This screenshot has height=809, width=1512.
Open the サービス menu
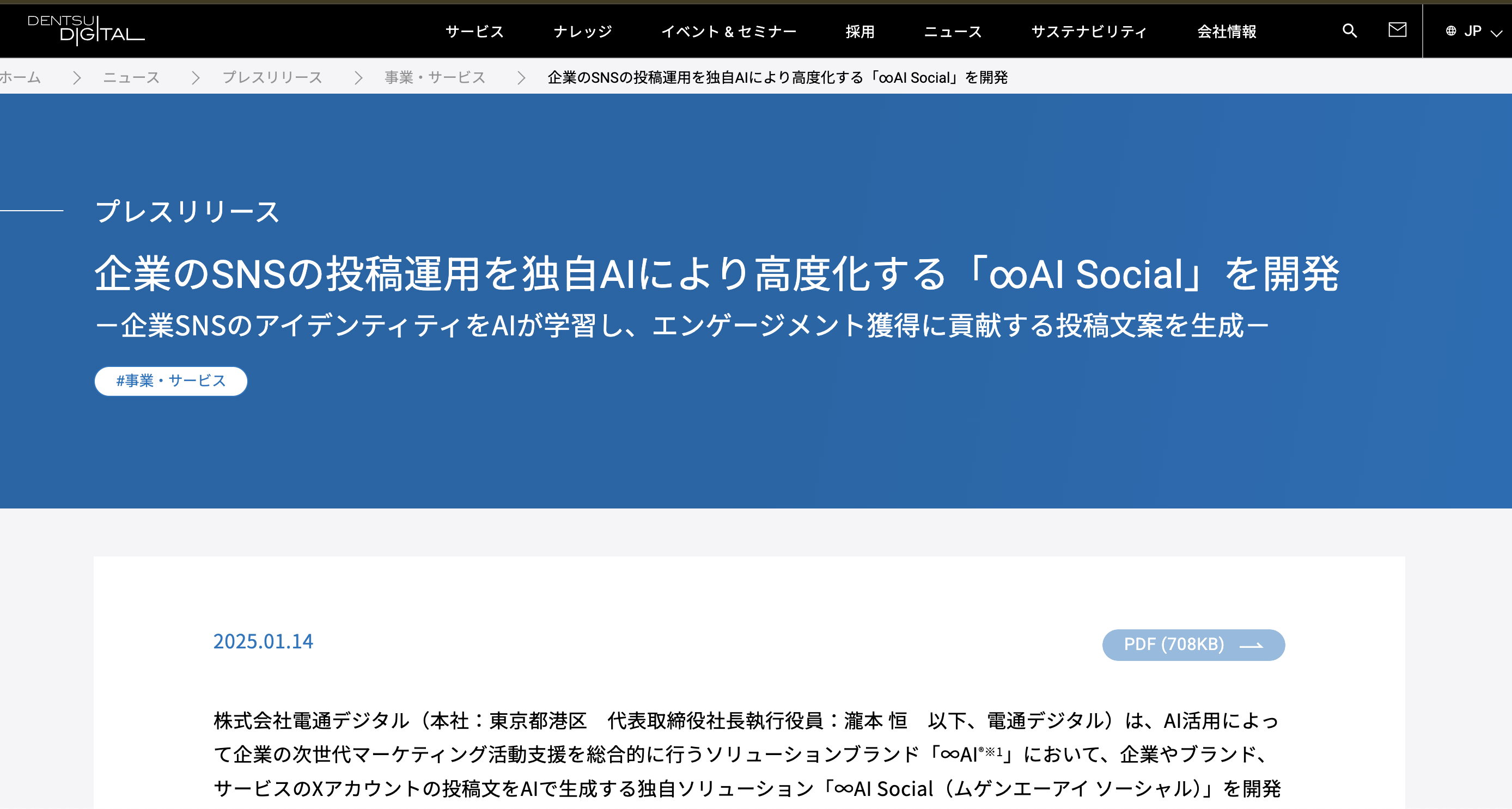474,32
